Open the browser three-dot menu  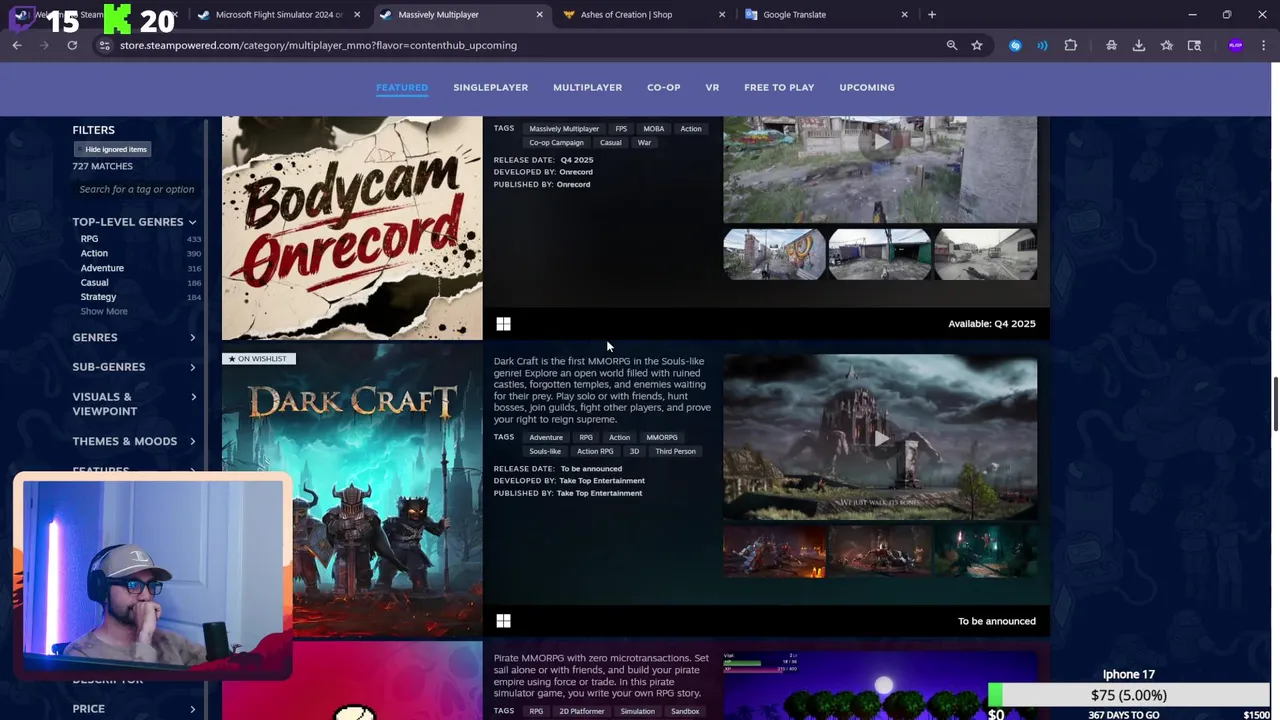click(x=1264, y=45)
